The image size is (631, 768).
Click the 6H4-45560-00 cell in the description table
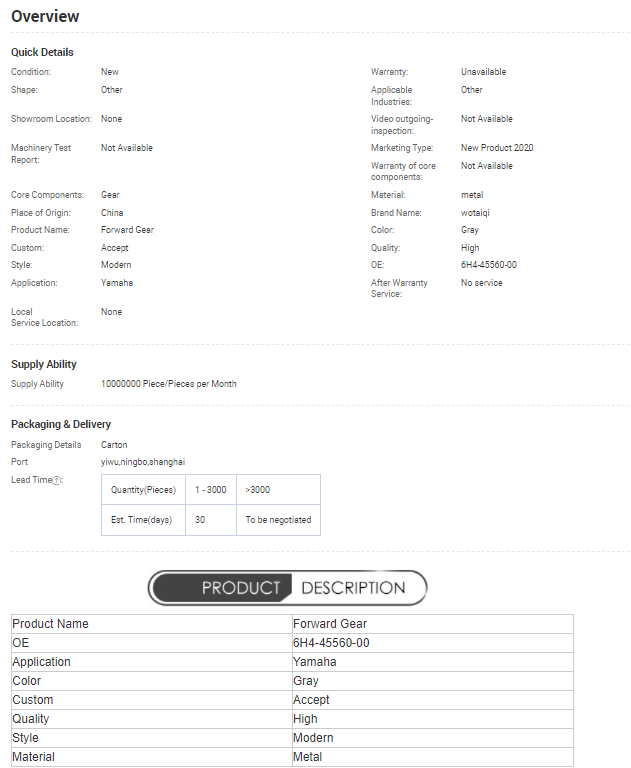(x=331, y=643)
